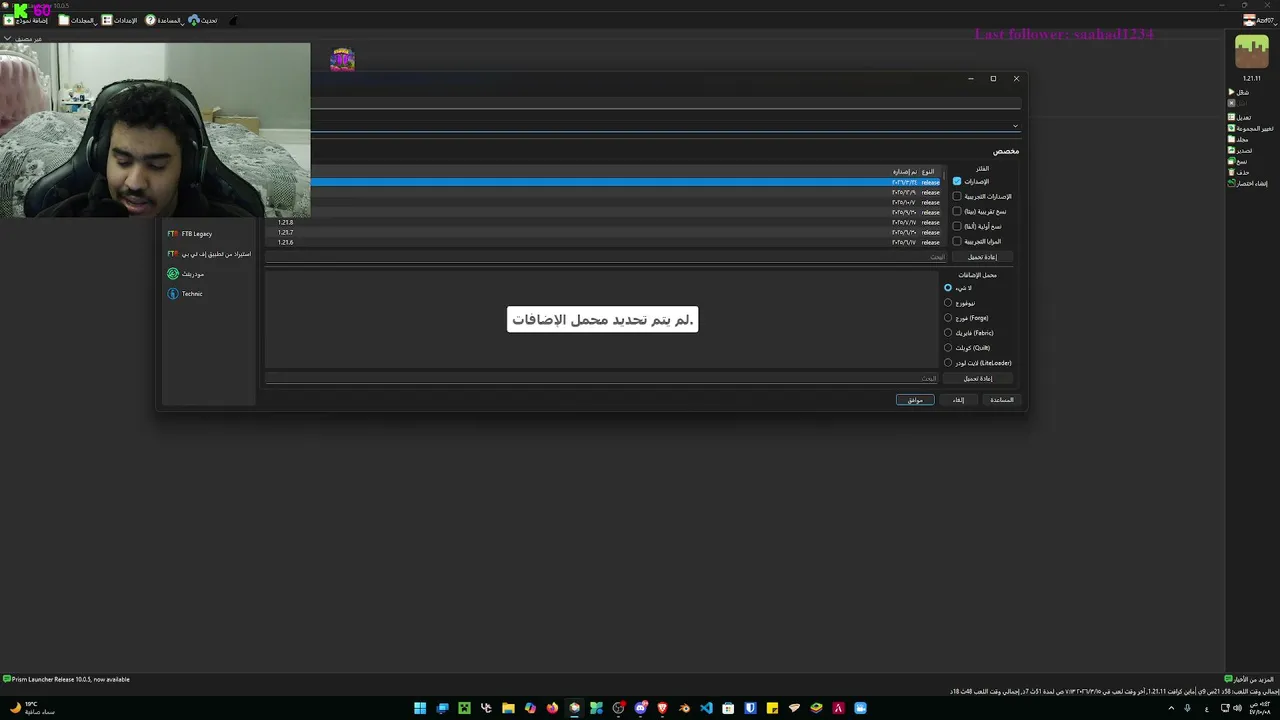Select the Fabric mod loader radio

pyautogui.click(x=948, y=333)
